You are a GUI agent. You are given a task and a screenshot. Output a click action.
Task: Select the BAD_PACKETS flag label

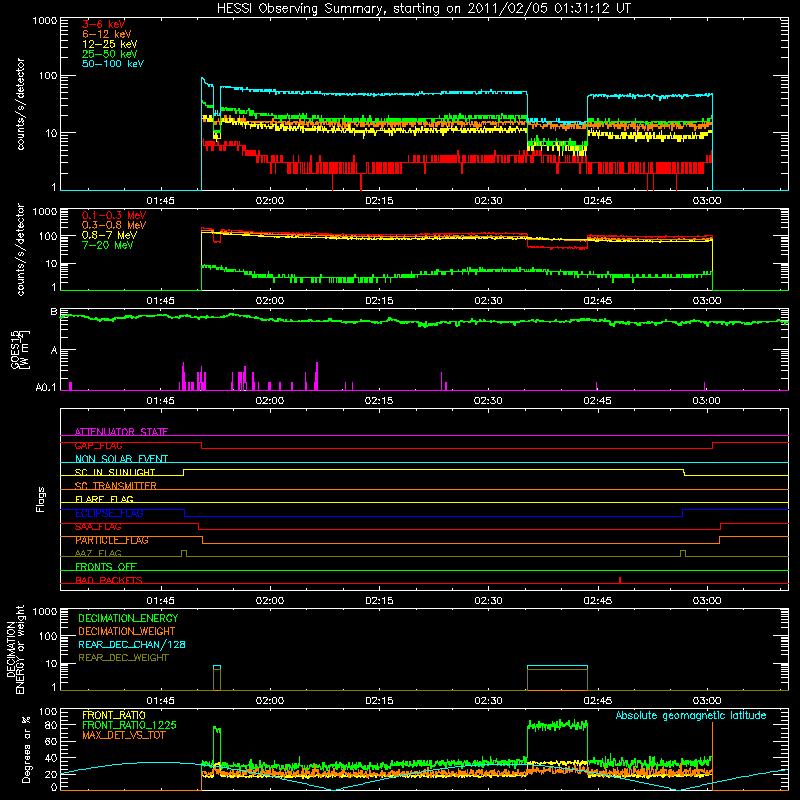click(x=109, y=580)
